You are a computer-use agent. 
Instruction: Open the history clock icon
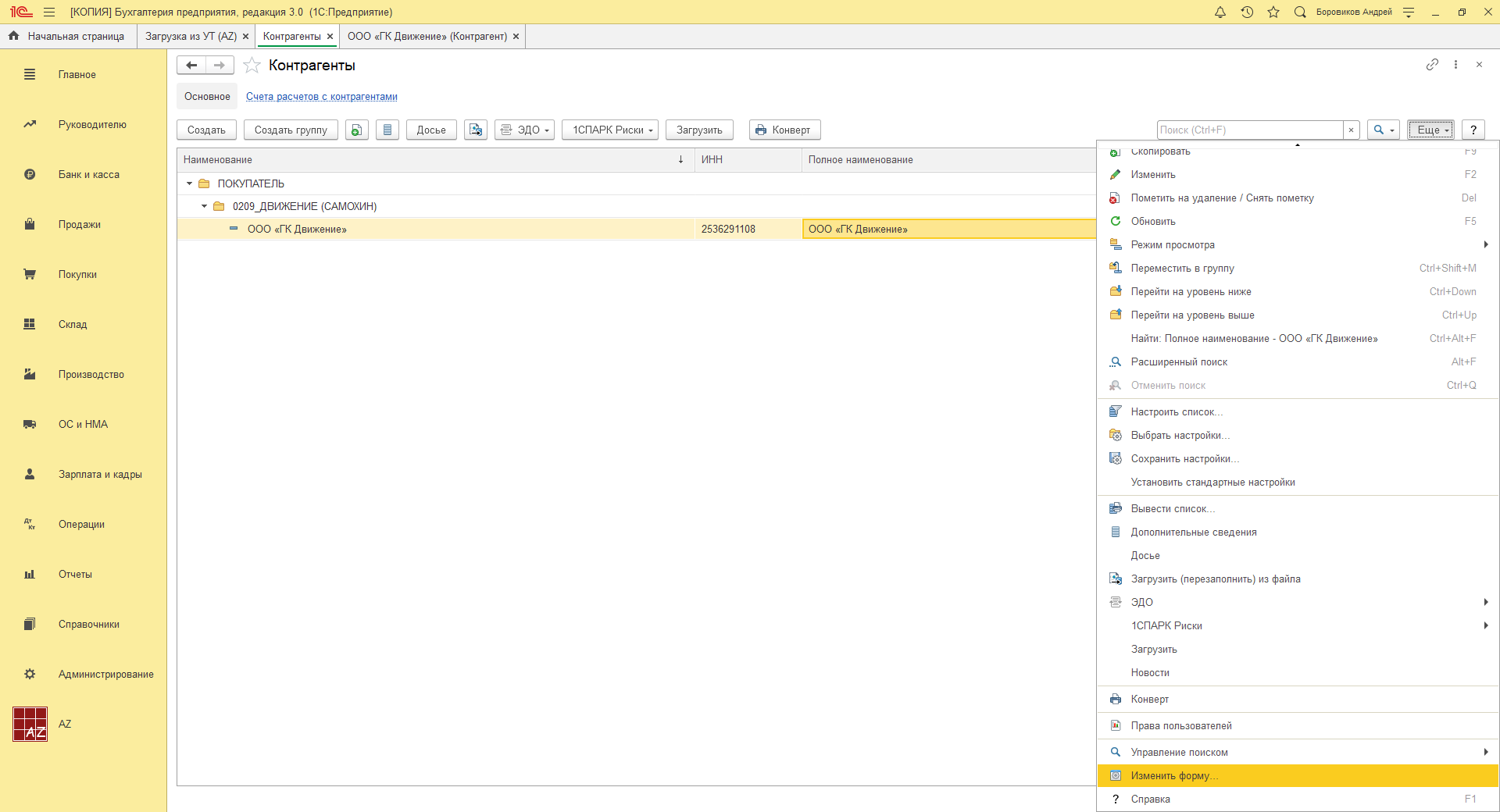point(1247,12)
